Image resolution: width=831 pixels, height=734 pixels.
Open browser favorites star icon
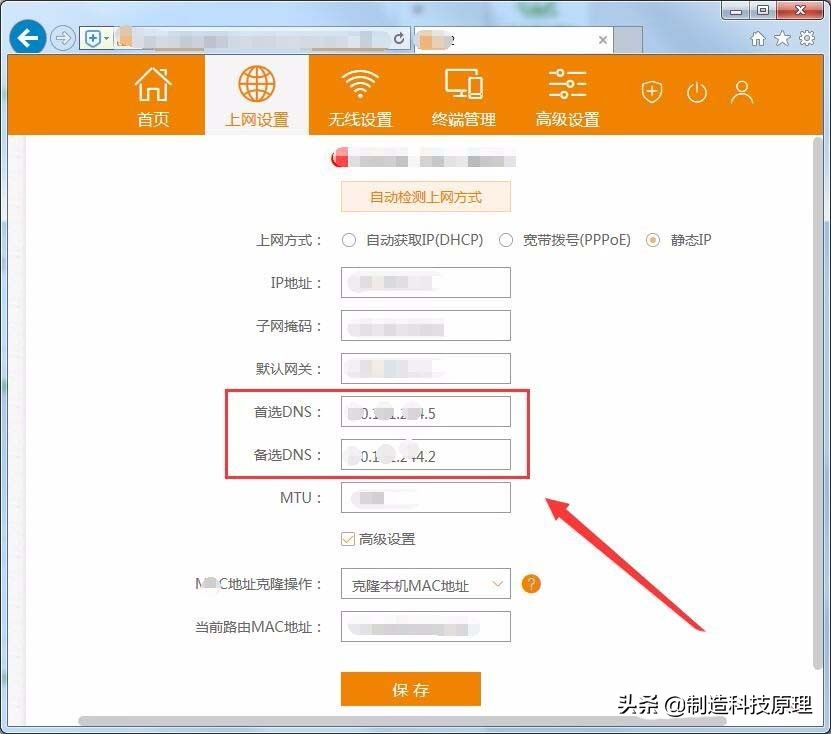(x=782, y=38)
